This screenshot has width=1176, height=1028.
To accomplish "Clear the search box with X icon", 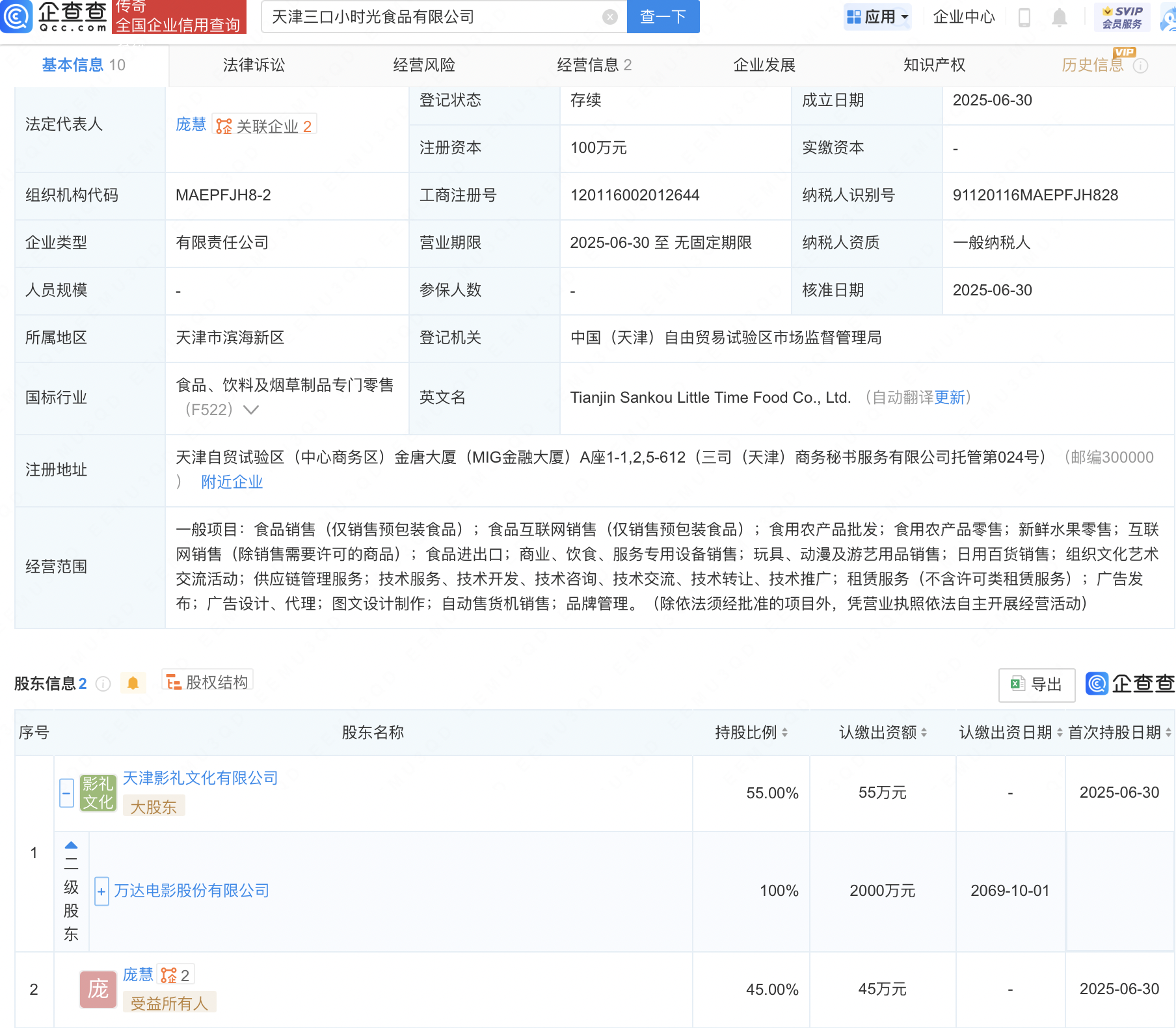I will [x=609, y=17].
